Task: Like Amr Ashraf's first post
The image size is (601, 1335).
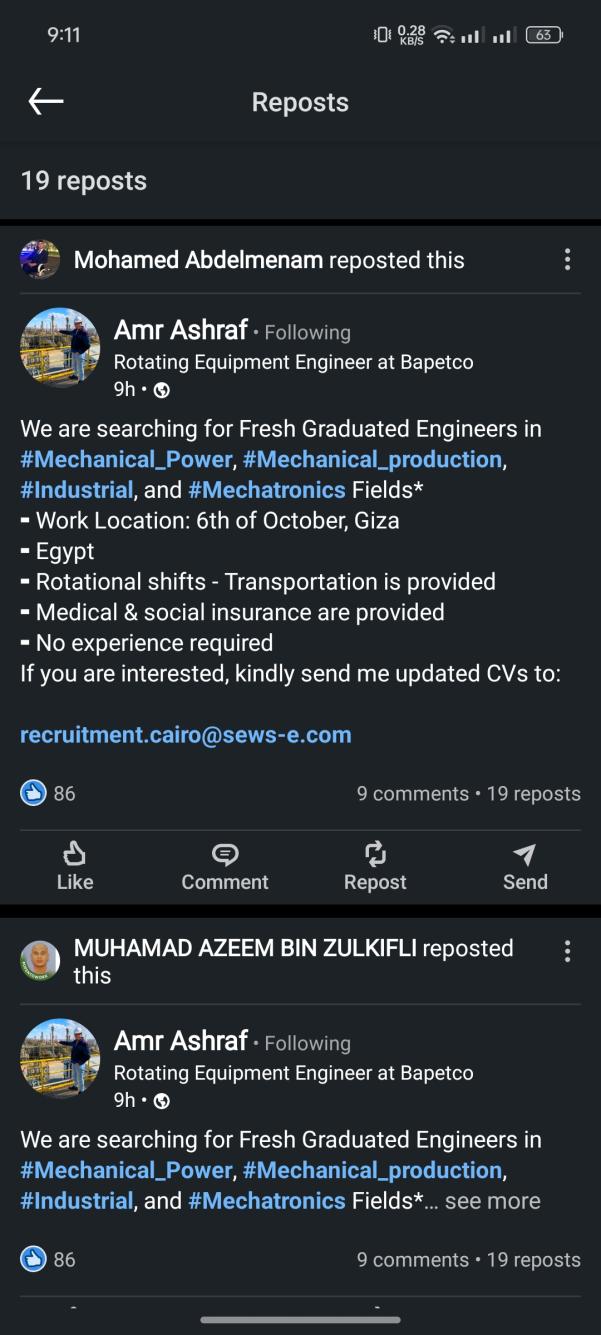Action: 74,865
